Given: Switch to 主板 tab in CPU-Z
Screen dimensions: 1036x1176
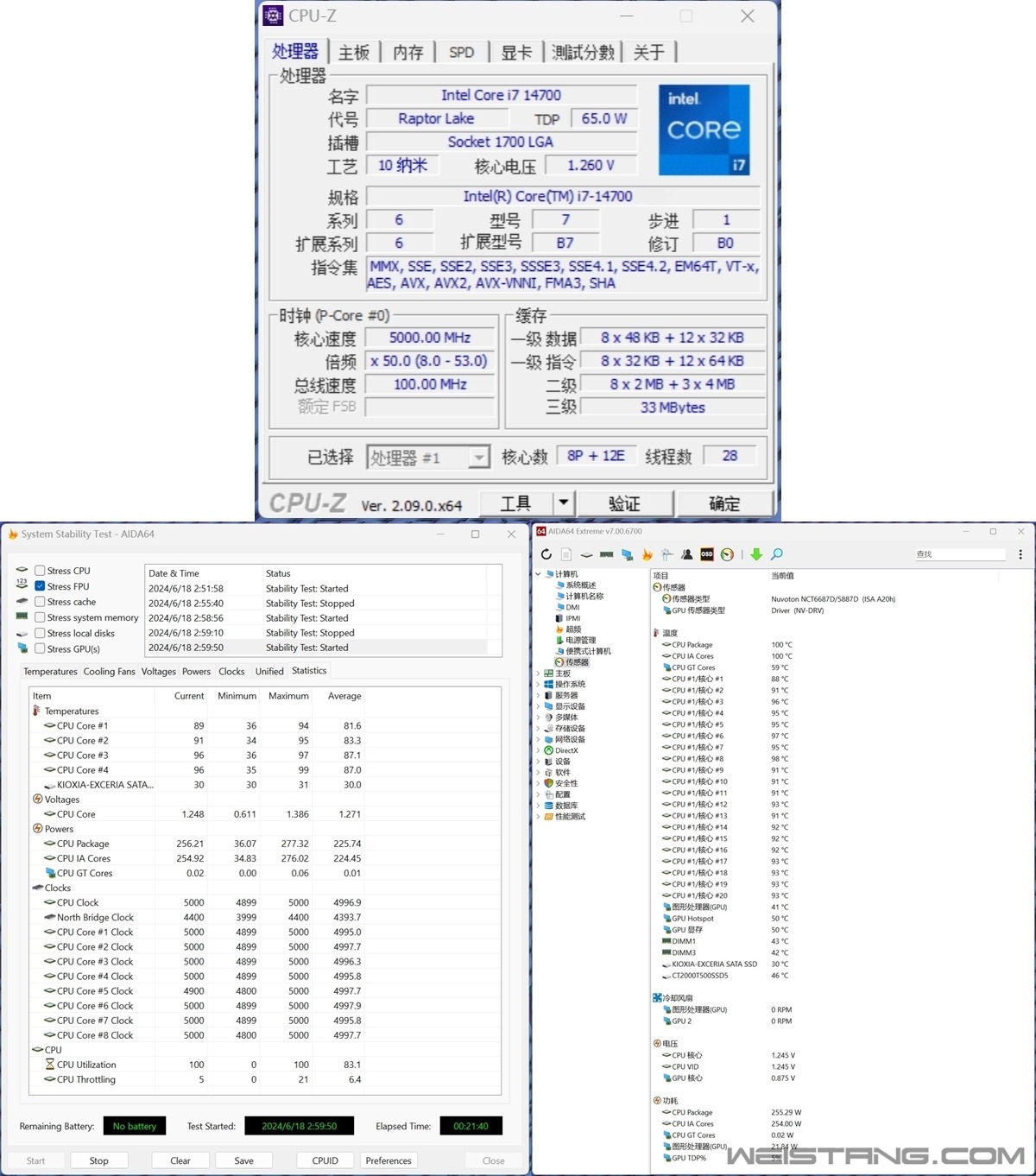Looking at the screenshot, I should pos(354,53).
